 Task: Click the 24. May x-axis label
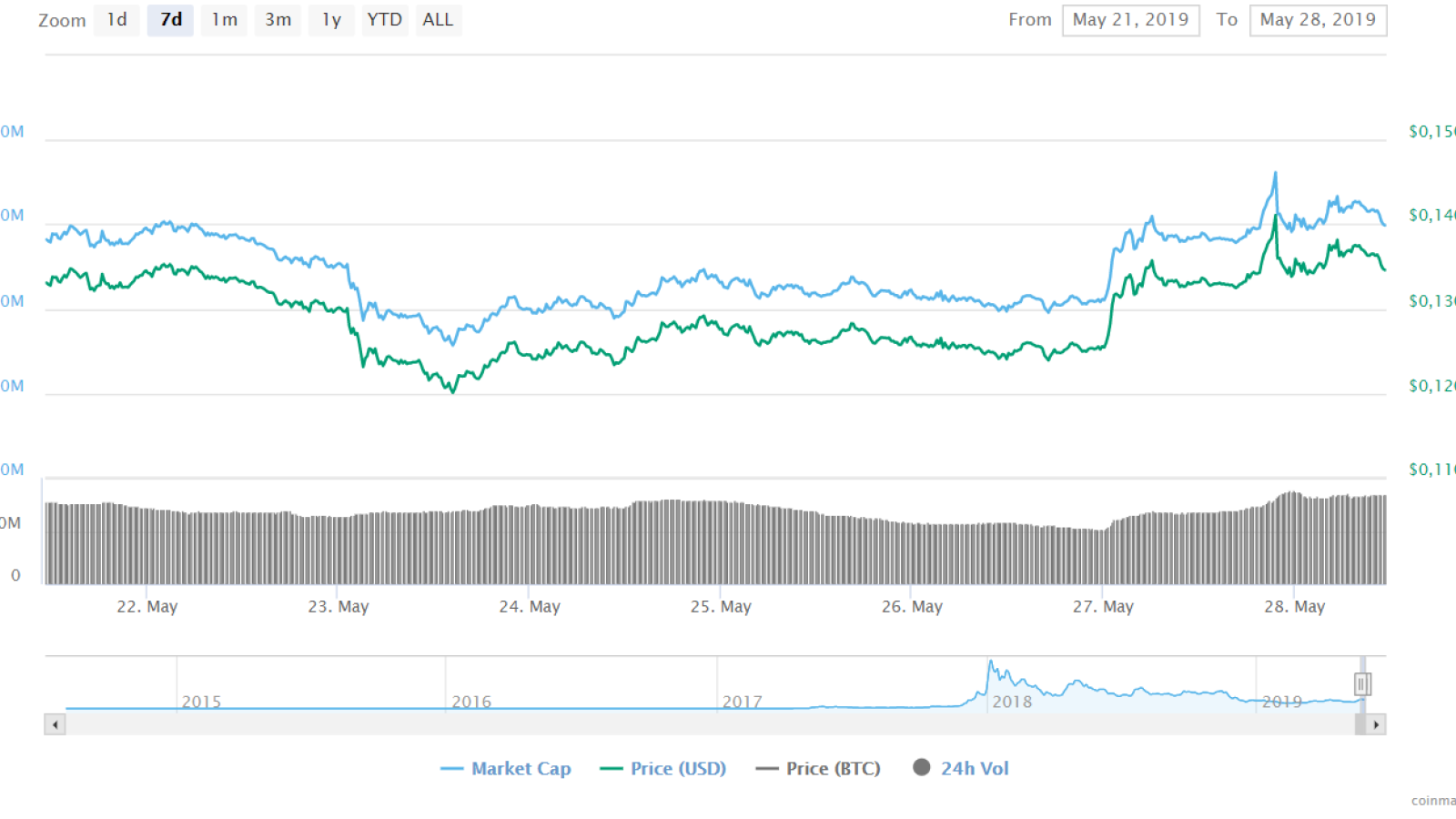click(x=530, y=607)
